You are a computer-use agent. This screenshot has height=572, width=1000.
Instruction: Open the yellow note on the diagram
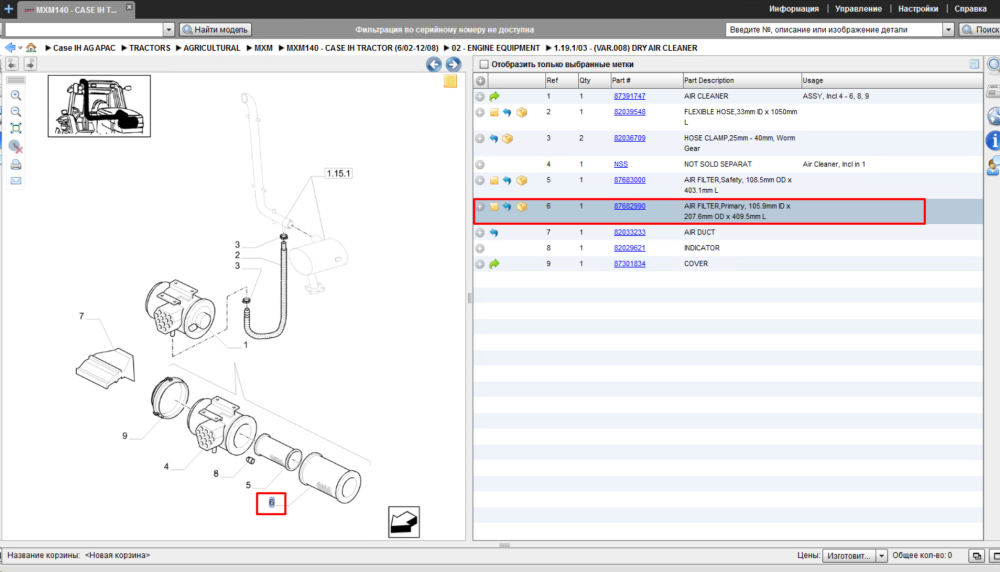pos(450,81)
